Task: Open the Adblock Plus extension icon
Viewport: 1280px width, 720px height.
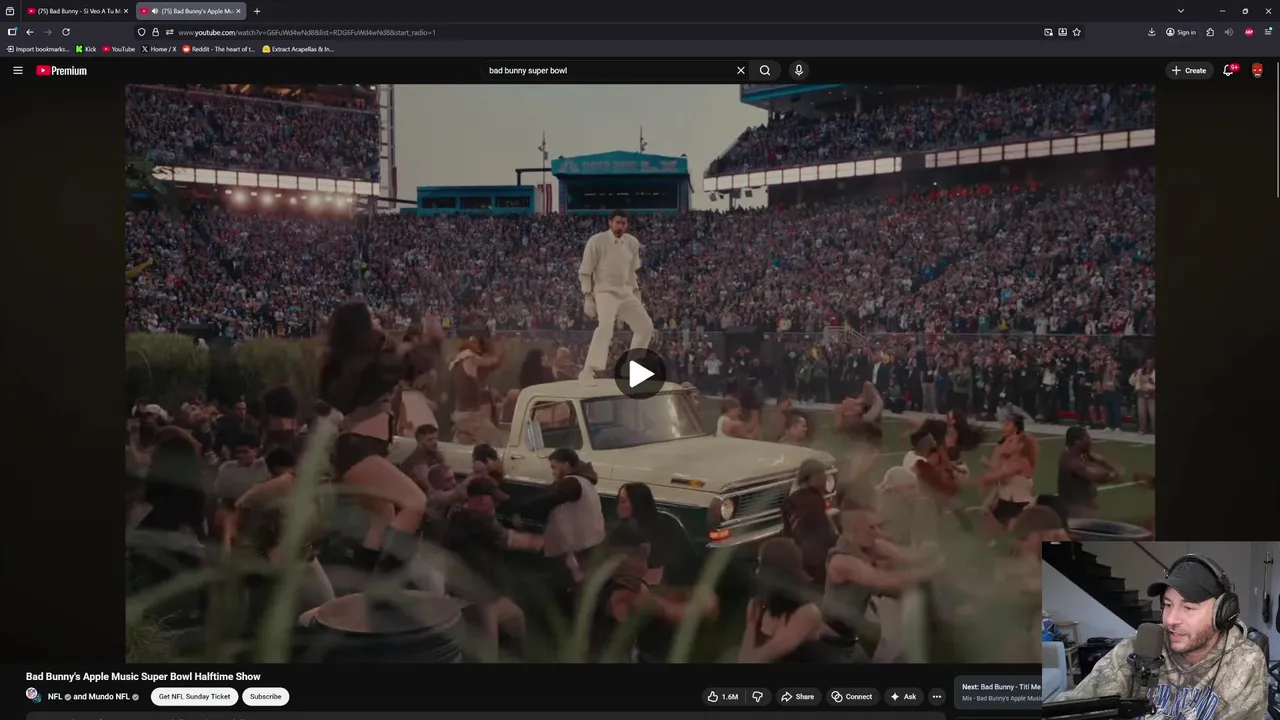Action: point(1249,32)
